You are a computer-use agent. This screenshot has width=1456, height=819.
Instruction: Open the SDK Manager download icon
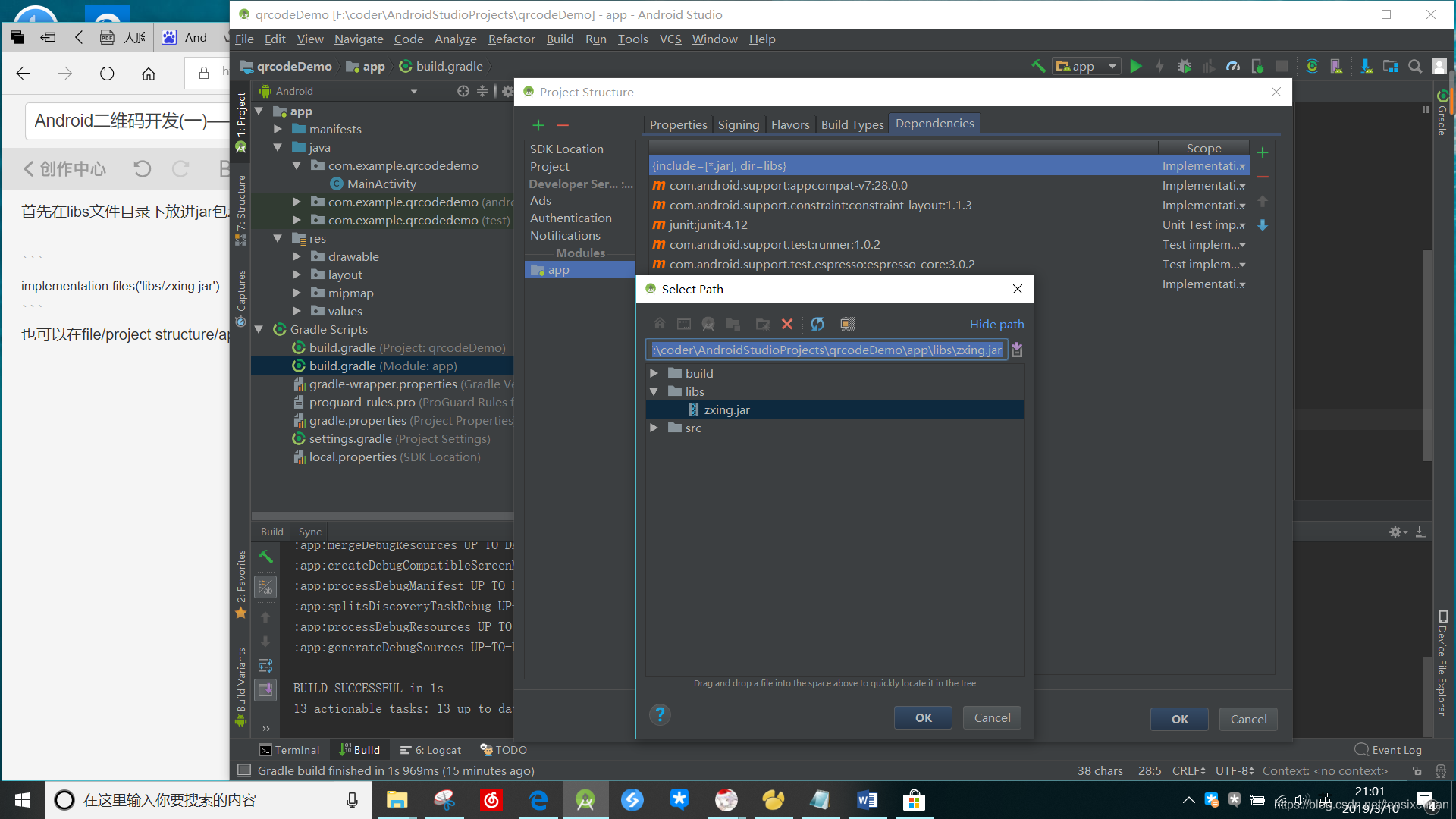1367,66
